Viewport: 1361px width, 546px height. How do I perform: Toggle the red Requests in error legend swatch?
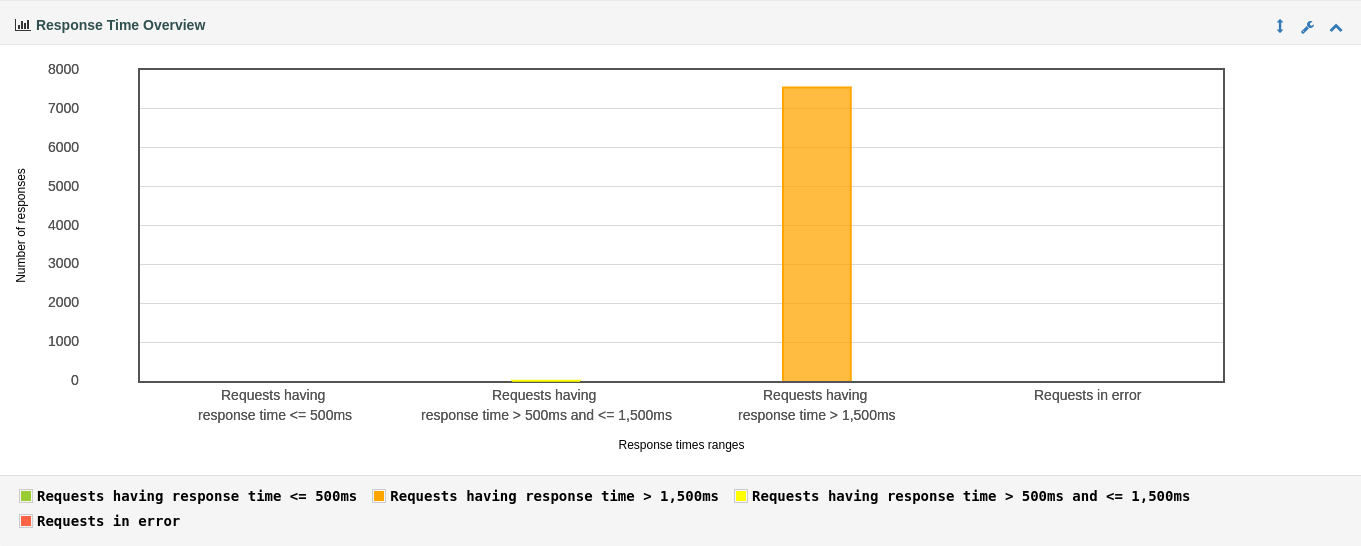pos(26,521)
